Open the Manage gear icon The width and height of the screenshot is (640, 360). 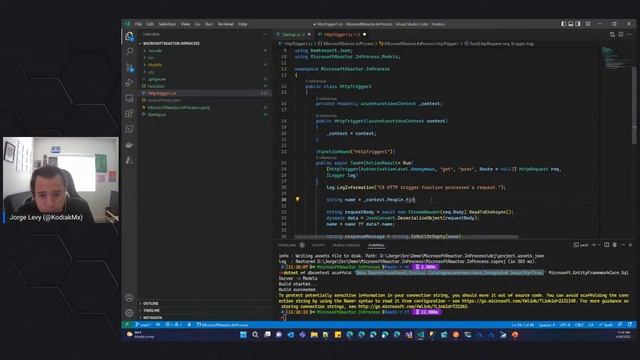pyautogui.click(x=129, y=313)
